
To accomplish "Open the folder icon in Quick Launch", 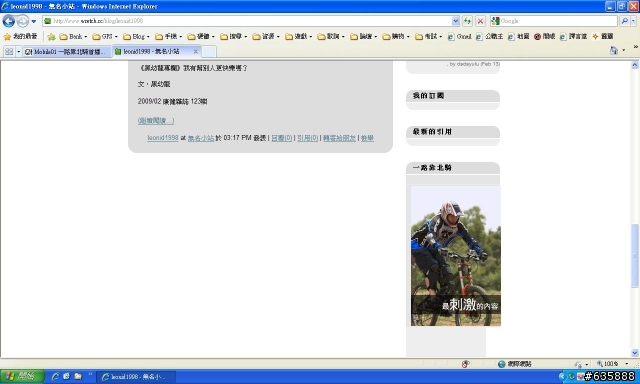I will (78, 376).
